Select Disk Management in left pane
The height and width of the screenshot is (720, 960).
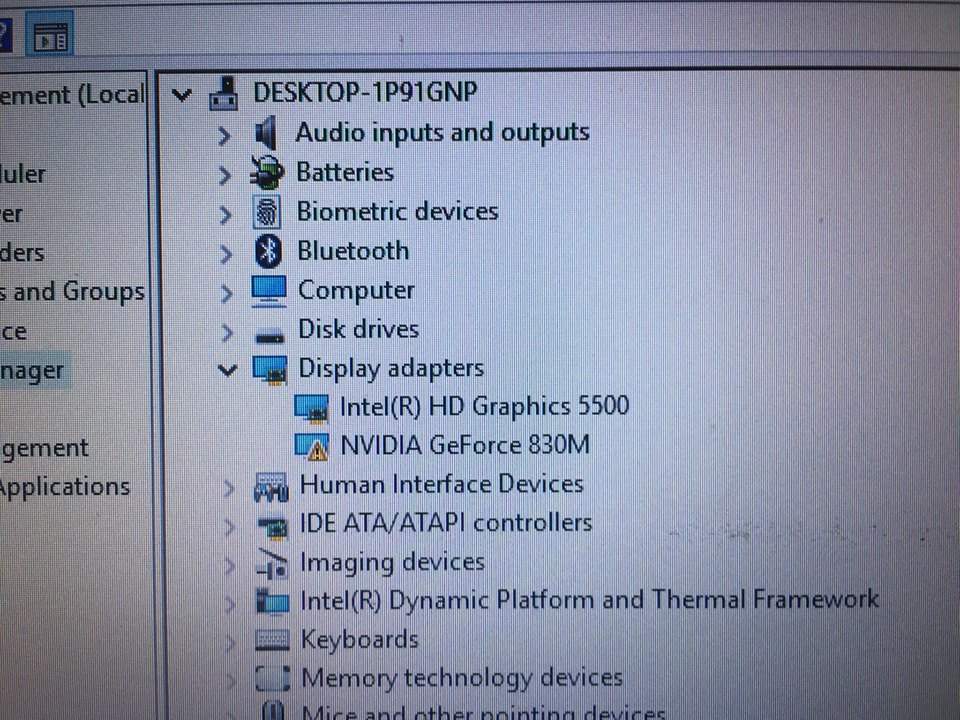pos(44,448)
